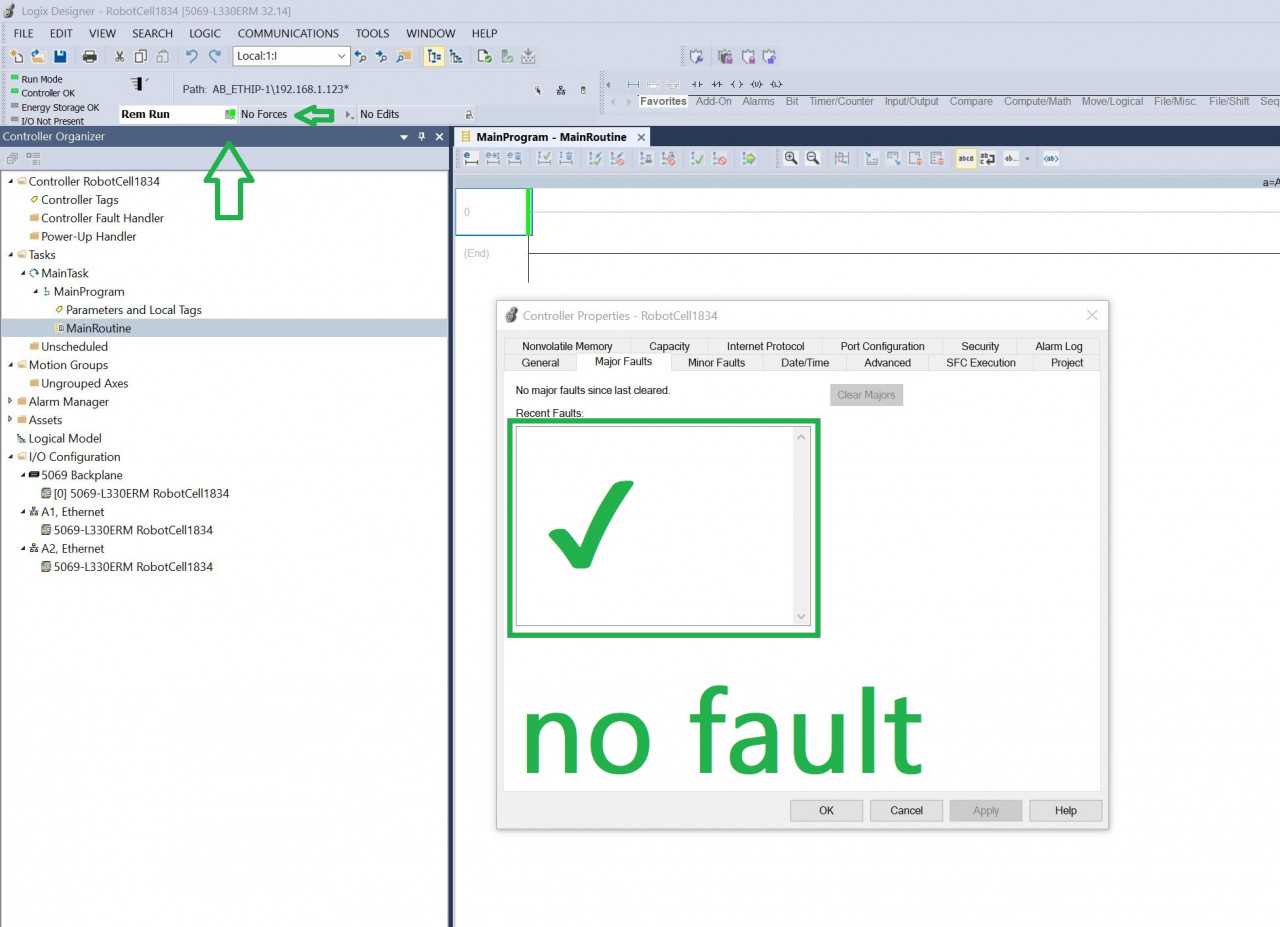Click the Who Active network icon beside Path
This screenshot has height=927, width=1280.
[x=560, y=90]
